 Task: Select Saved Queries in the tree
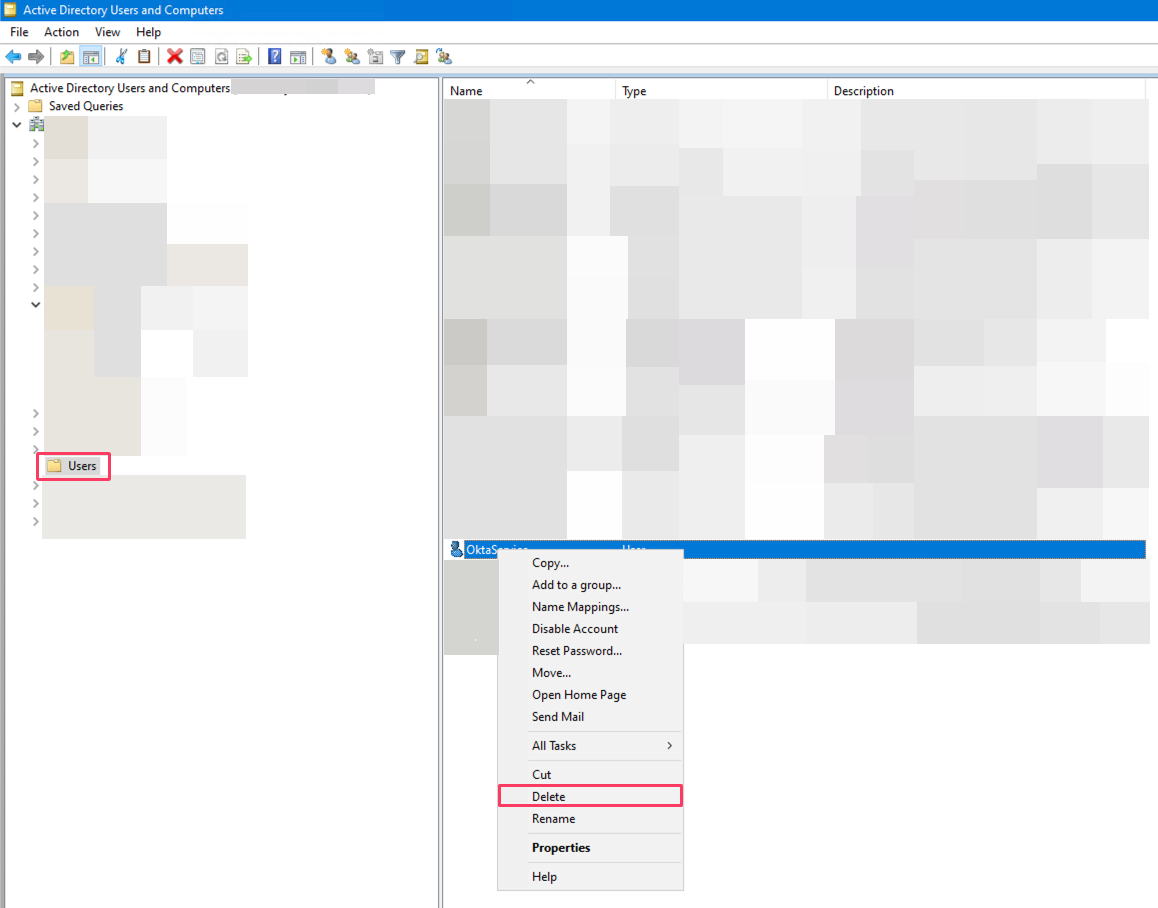pos(76,106)
